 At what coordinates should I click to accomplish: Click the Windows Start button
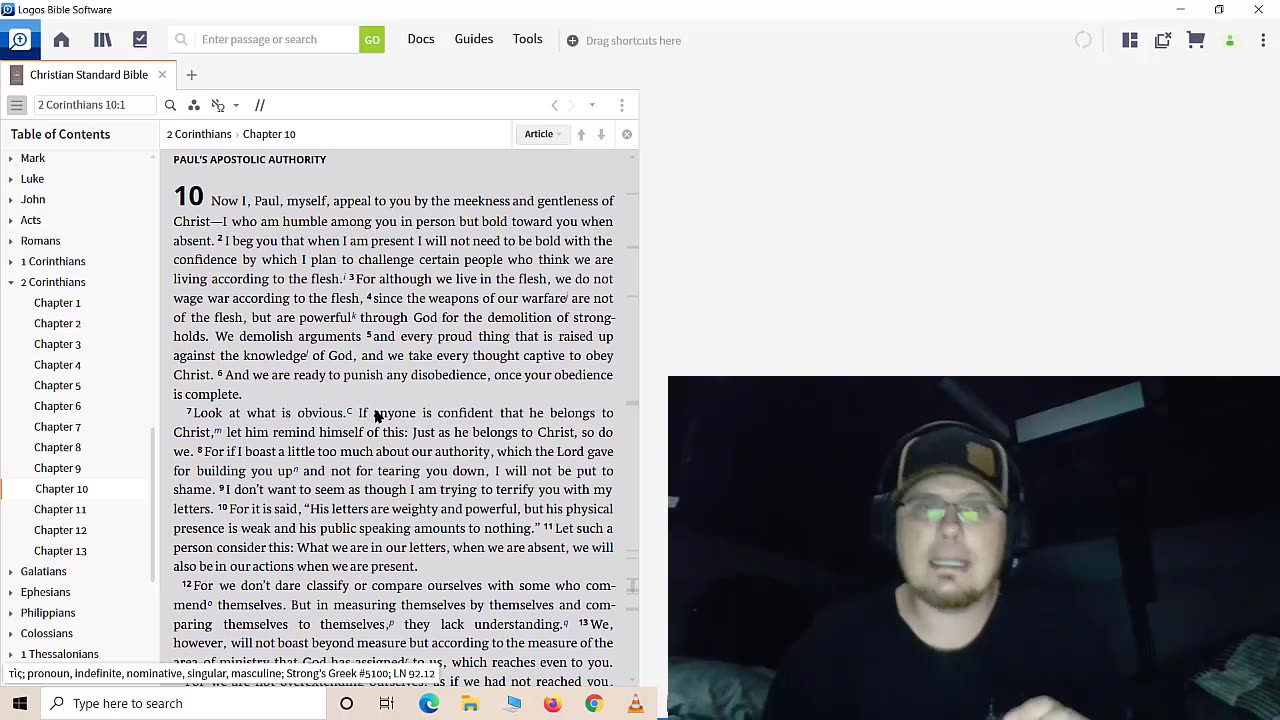[x=20, y=703]
